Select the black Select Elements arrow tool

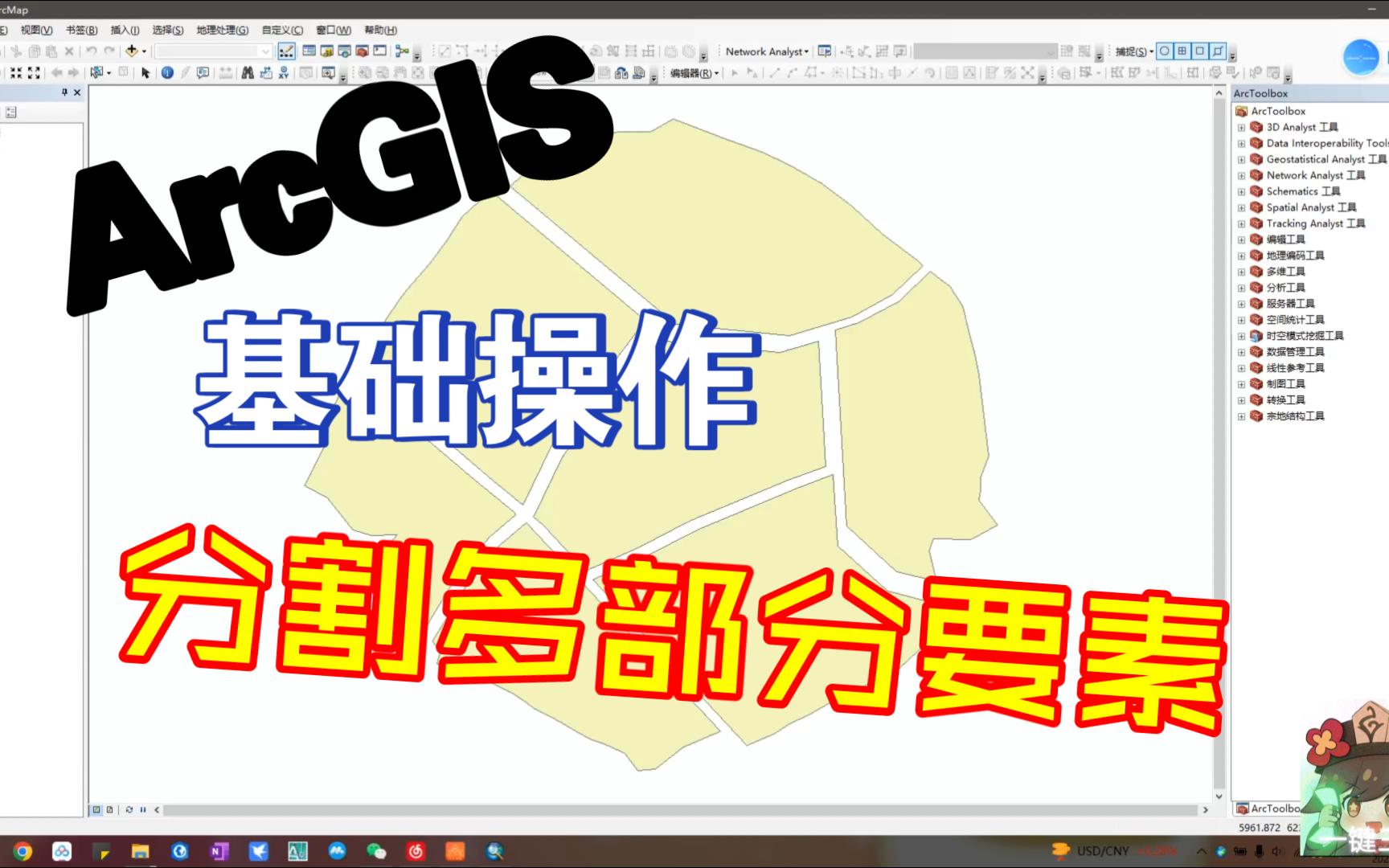(145, 72)
